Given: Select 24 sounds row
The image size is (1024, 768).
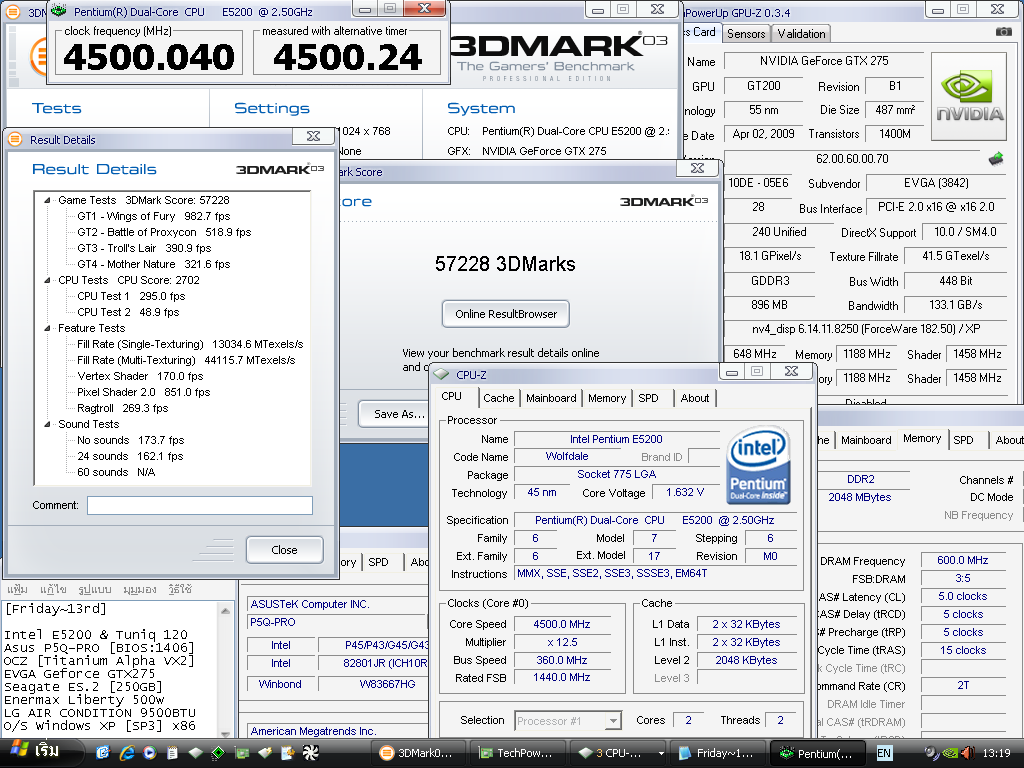Looking at the screenshot, I should tap(130, 456).
